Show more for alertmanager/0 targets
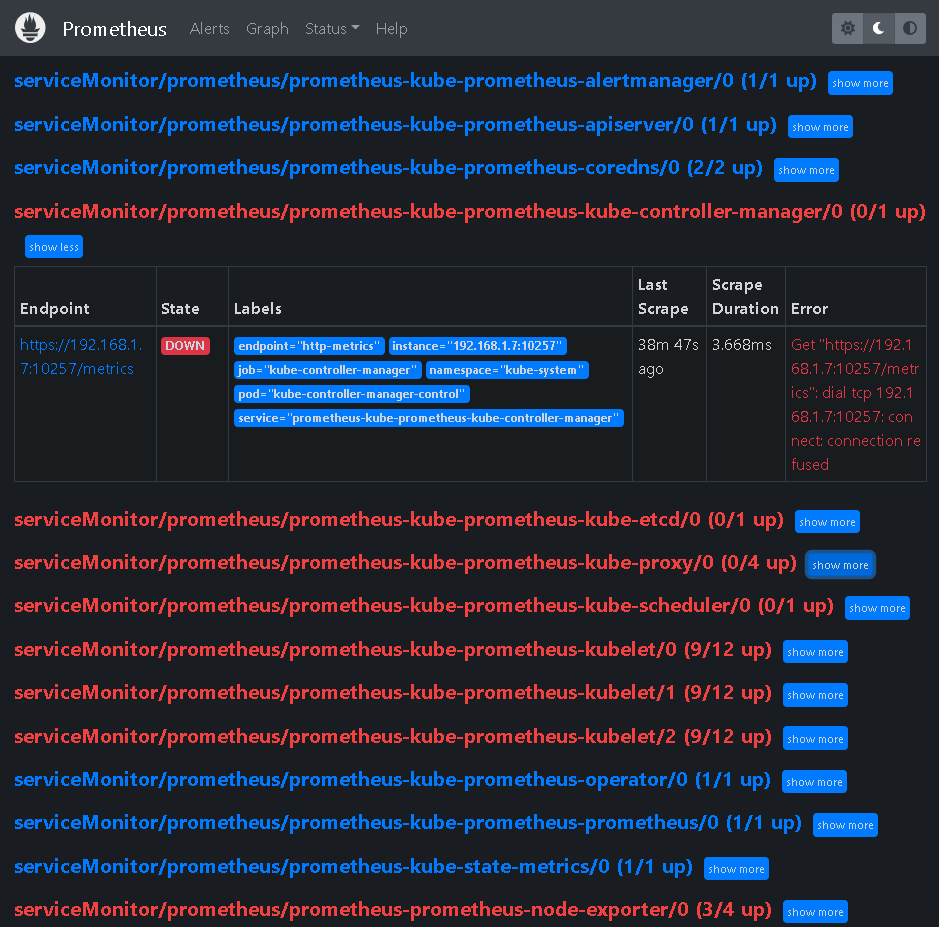 pyautogui.click(x=860, y=83)
